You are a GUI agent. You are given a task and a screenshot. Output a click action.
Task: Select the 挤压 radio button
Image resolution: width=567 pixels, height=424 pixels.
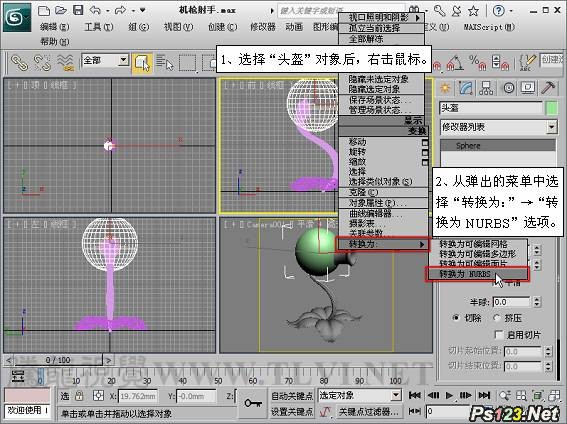497,318
